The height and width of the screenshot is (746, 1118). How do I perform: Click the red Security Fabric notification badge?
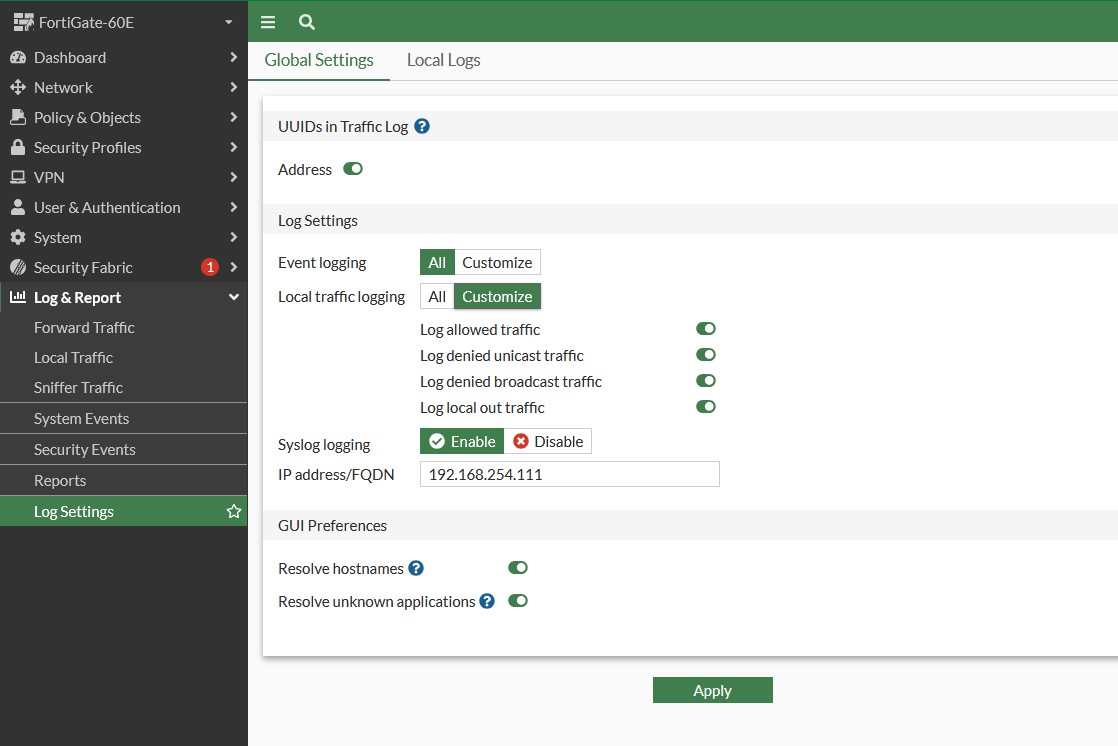[x=210, y=267]
